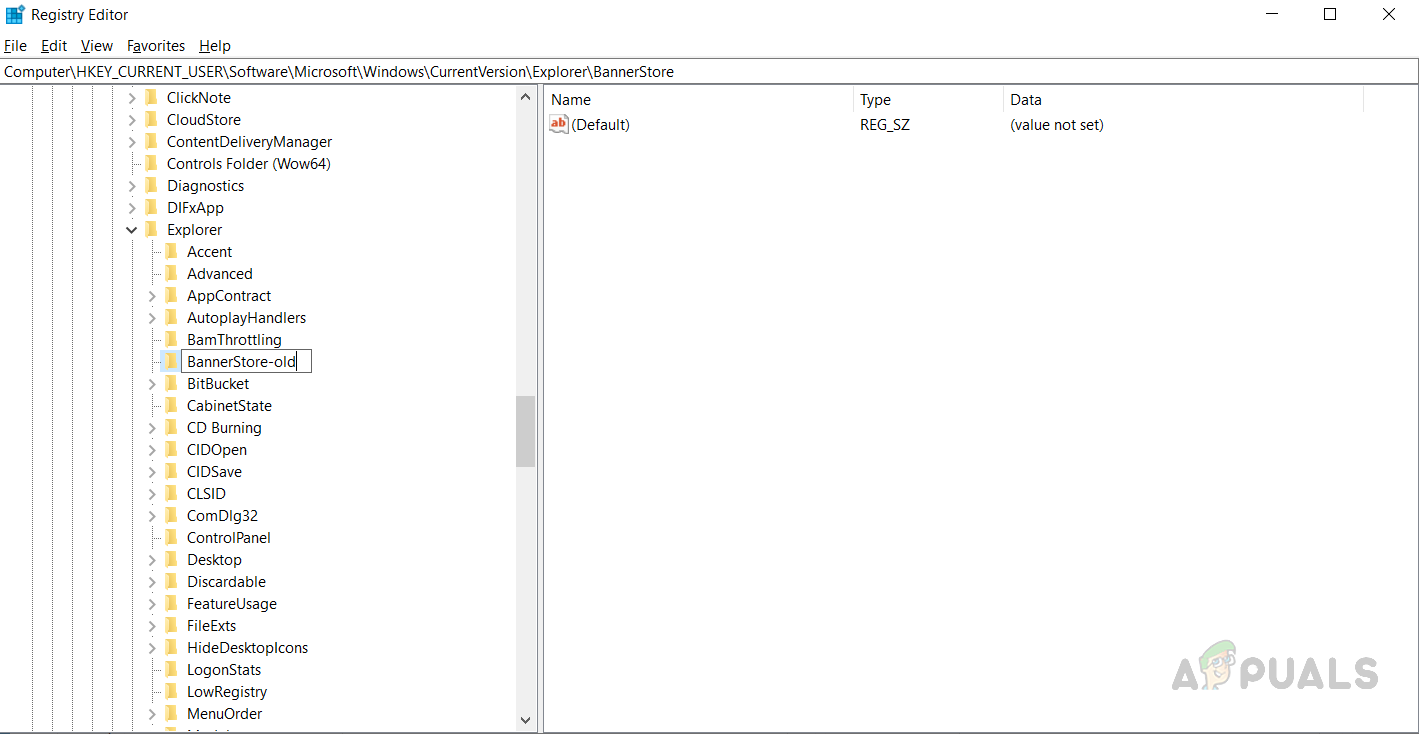The image size is (1419, 734).
Task: Maximize the Registry Editor window
Action: 1330,14
